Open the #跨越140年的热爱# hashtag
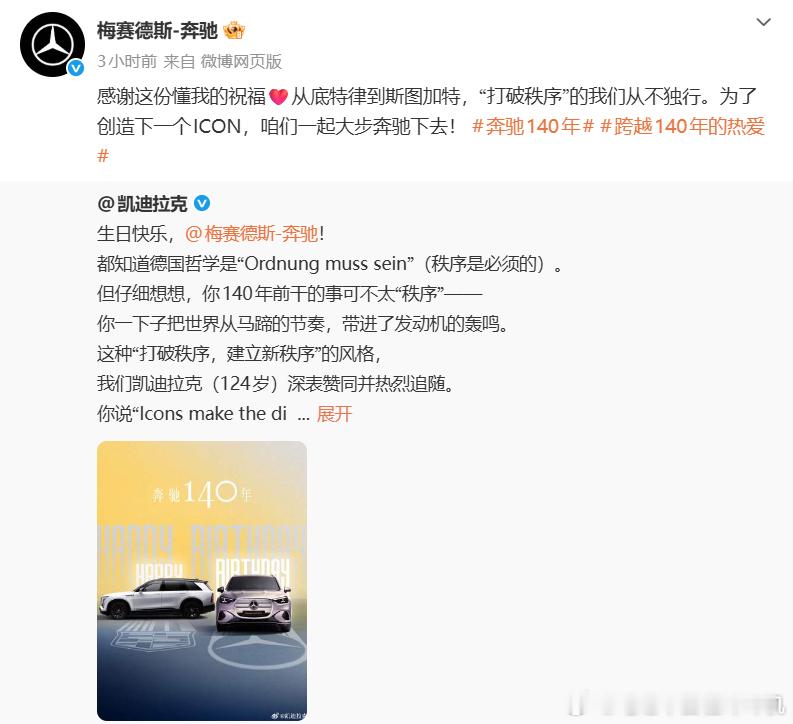 (x=431, y=141)
